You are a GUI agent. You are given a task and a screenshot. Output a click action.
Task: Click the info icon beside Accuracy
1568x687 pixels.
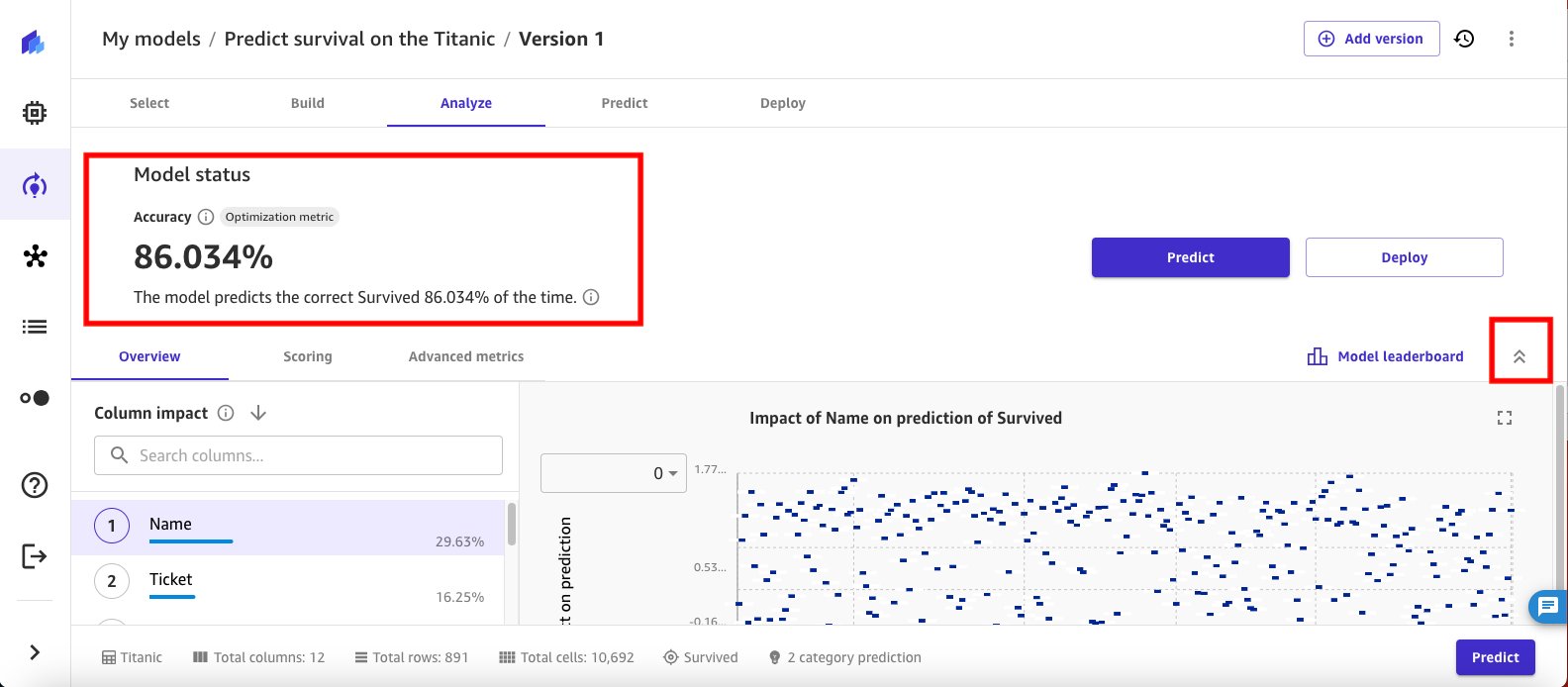click(206, 217)
